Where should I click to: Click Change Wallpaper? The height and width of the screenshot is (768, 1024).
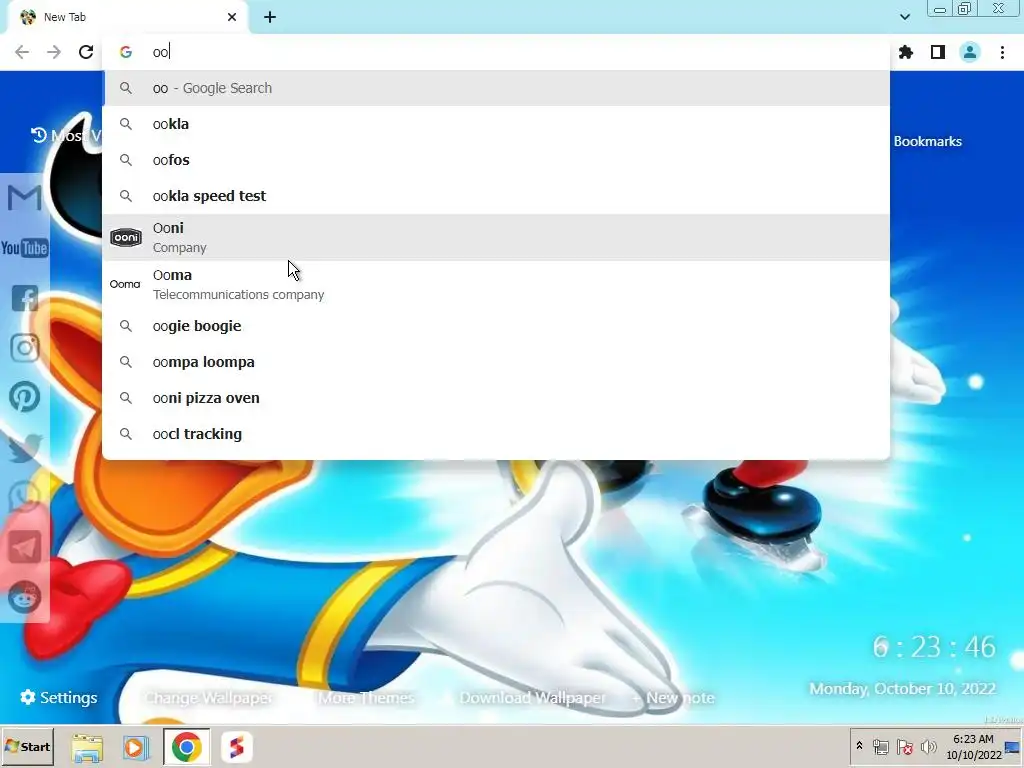[208, 698]
